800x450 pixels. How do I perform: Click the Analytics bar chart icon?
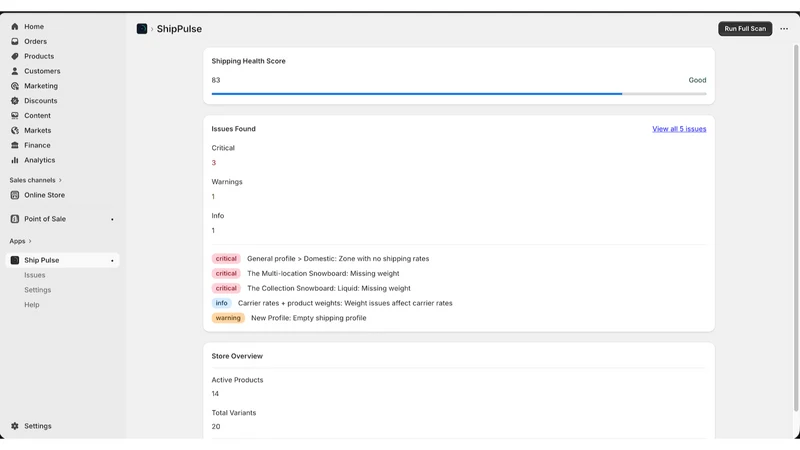[x=15, y=160]
